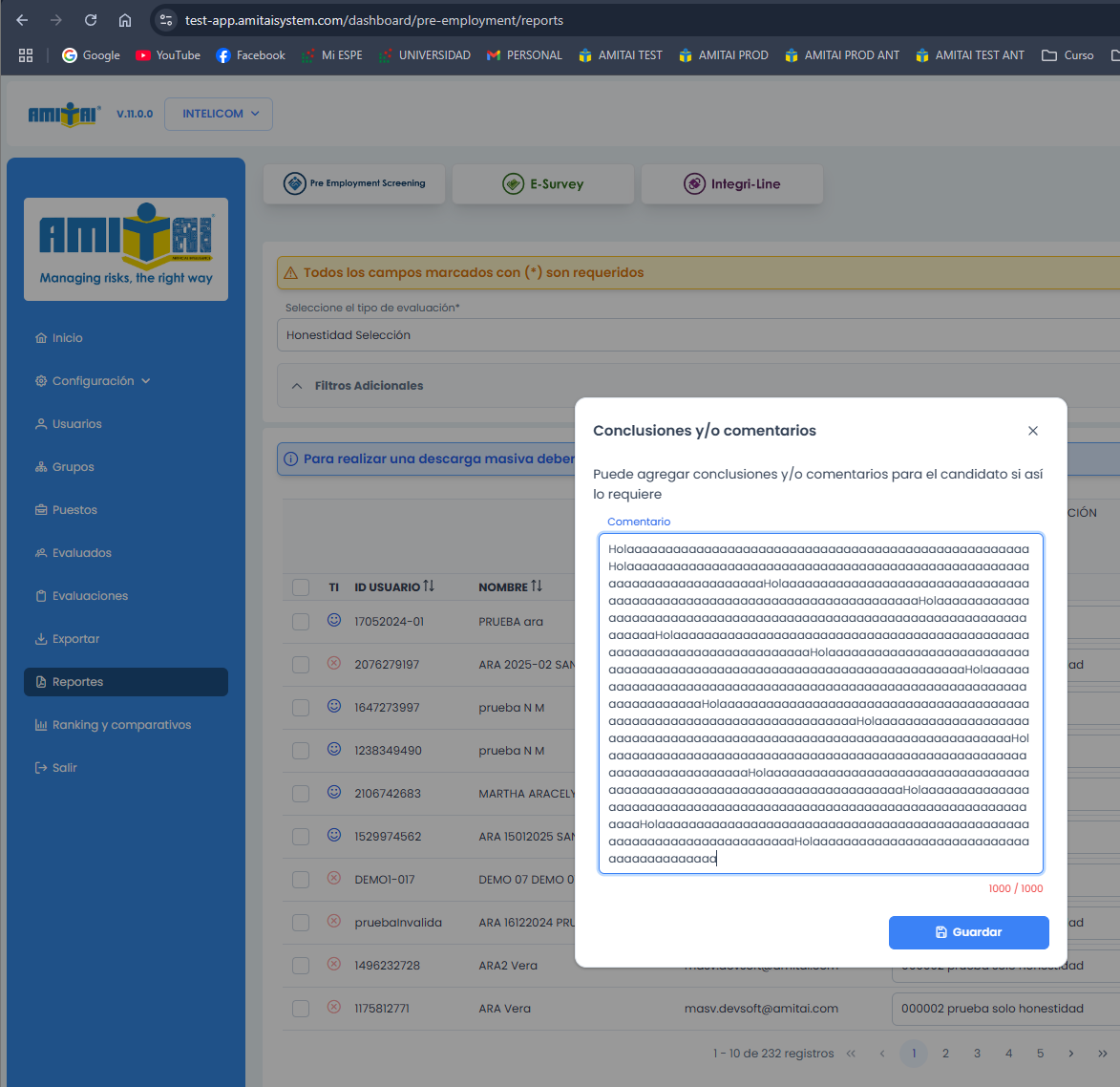Viewport: 1120px width, 1087px height.
Task: Click smiley status icon for user 17052024-01
Action: [x=334, y=620]
